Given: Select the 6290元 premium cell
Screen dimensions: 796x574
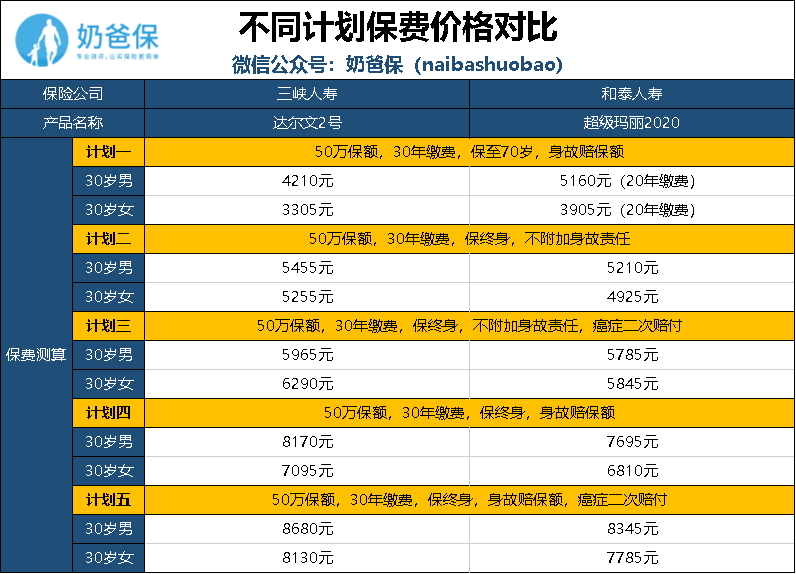Looking at the screenshot, I should click(307, 384).
